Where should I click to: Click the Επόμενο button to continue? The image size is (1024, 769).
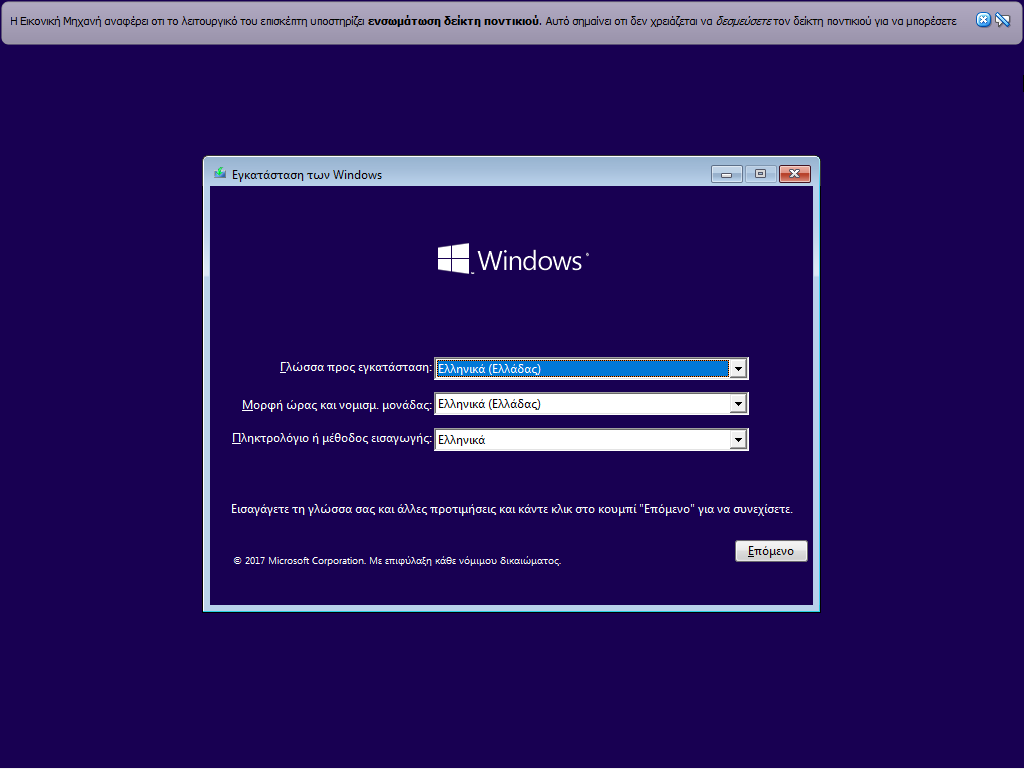[x=771, y=551]
